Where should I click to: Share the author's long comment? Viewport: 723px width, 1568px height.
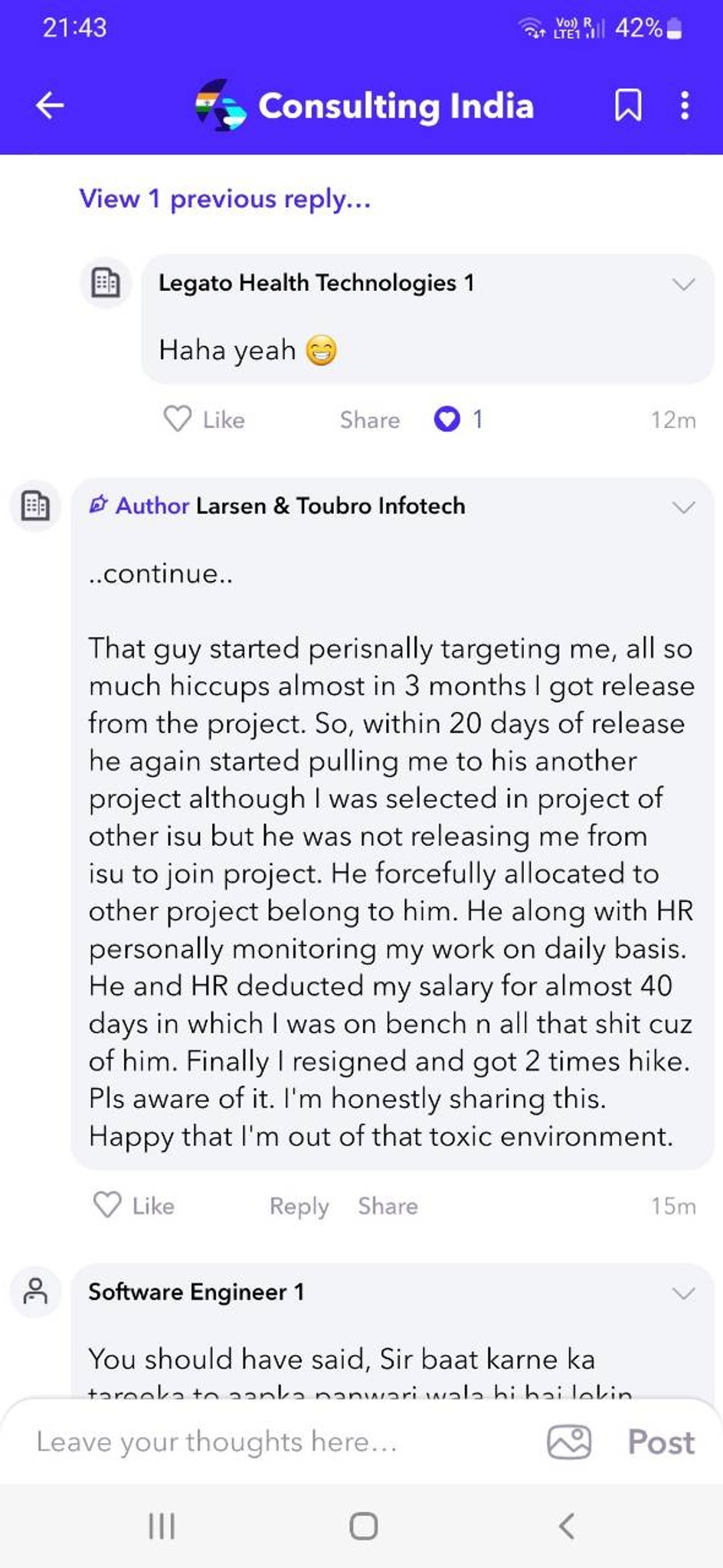[x=388, y=1206]
